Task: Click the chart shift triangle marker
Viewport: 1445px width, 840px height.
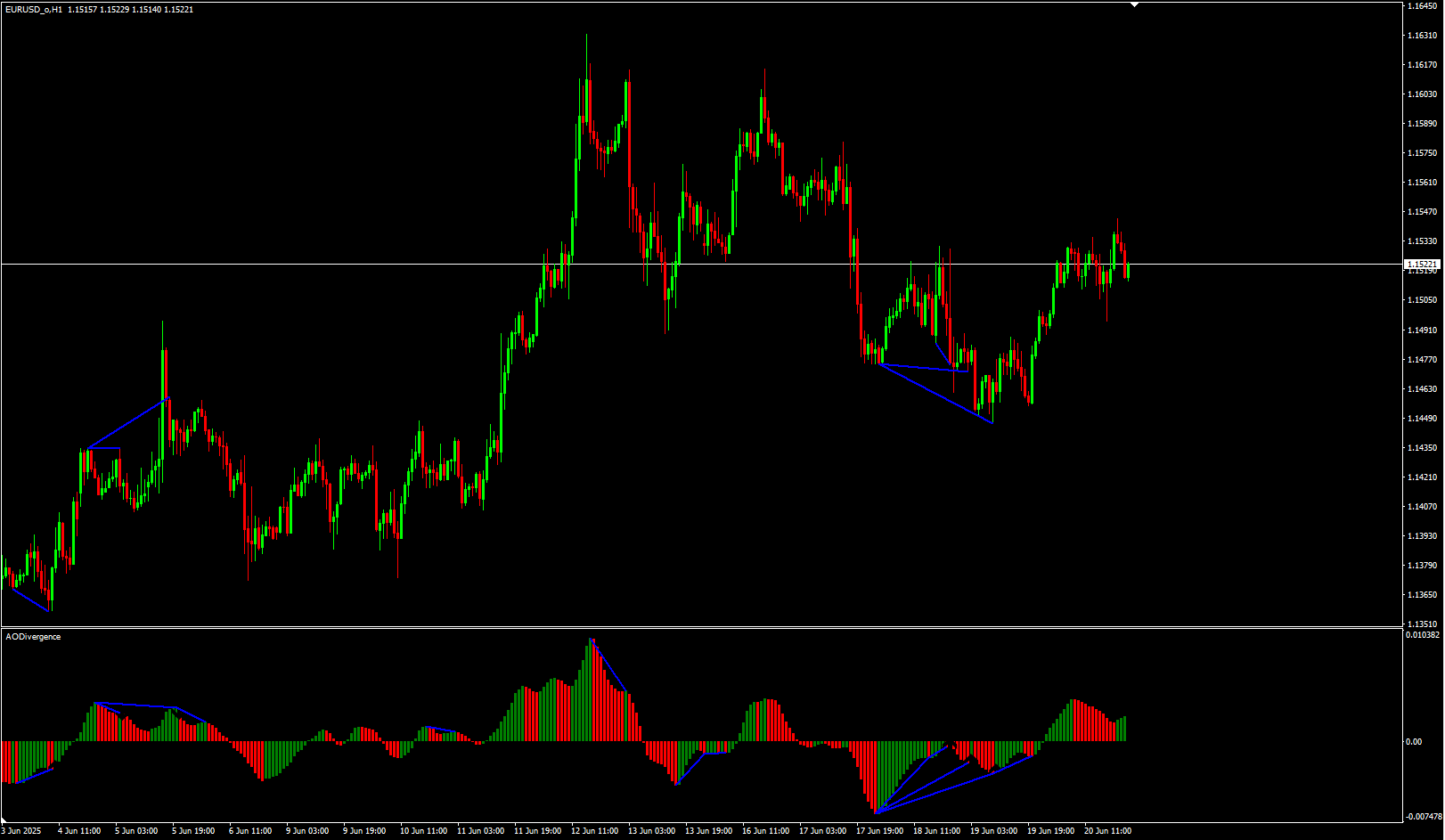Action: tap(1134, 5)
